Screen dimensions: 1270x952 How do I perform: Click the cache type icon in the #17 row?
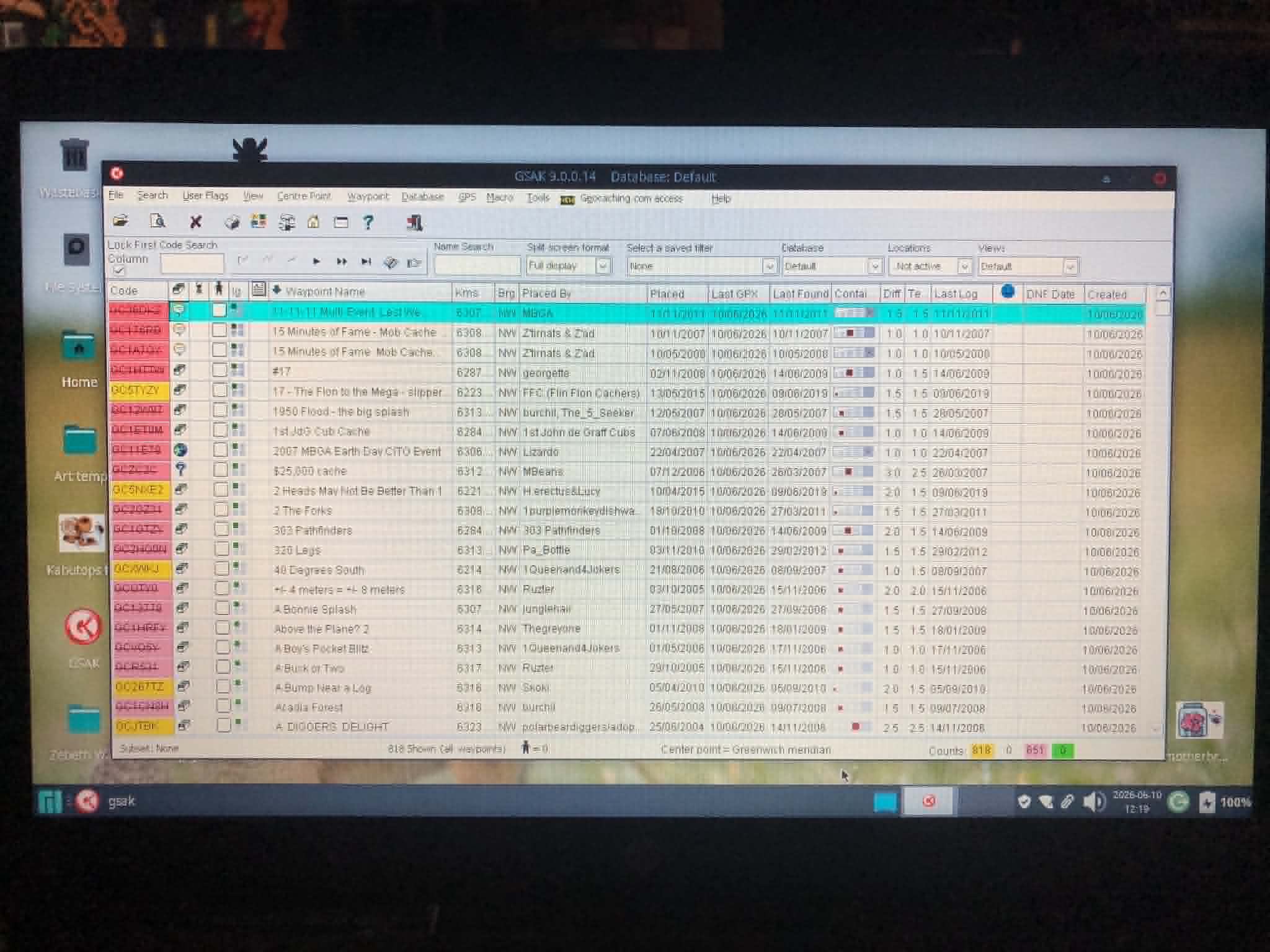[x=179, y=370]
